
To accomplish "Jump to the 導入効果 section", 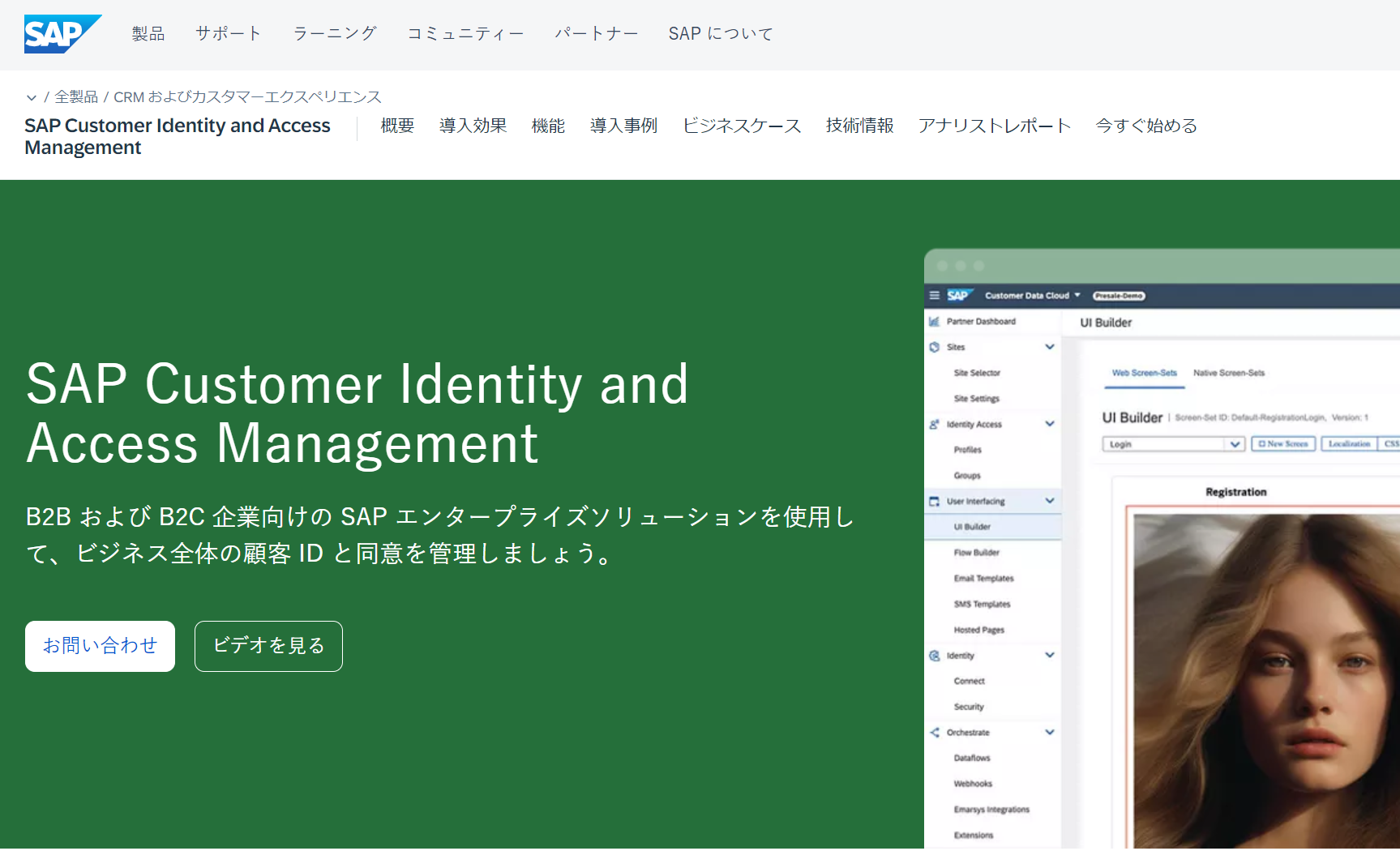I will [x=473, y=126].
